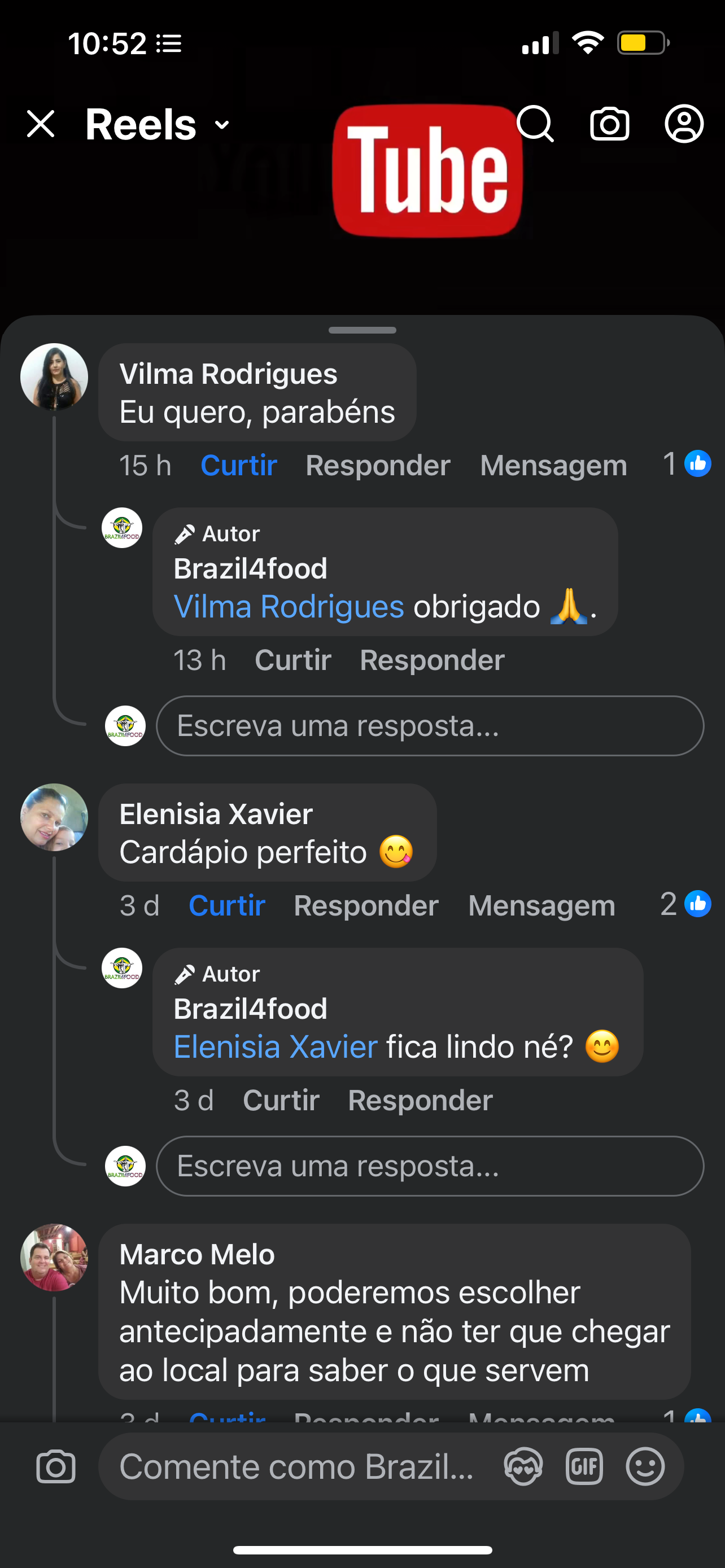The height and width of the screenshot is (1568, 725).
Task: Tap the 'Comente como Brazil...' comment field
Action: [296, 1466]
